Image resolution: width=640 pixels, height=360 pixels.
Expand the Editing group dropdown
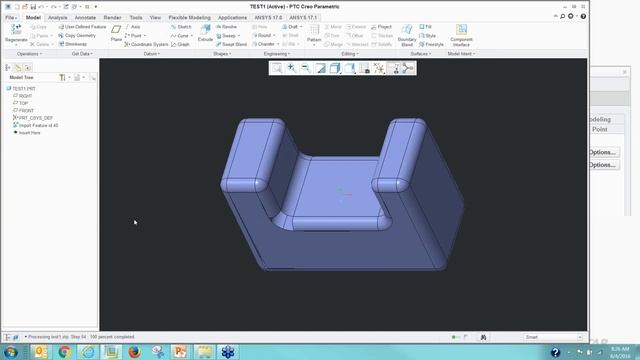(x=350, y=54)
